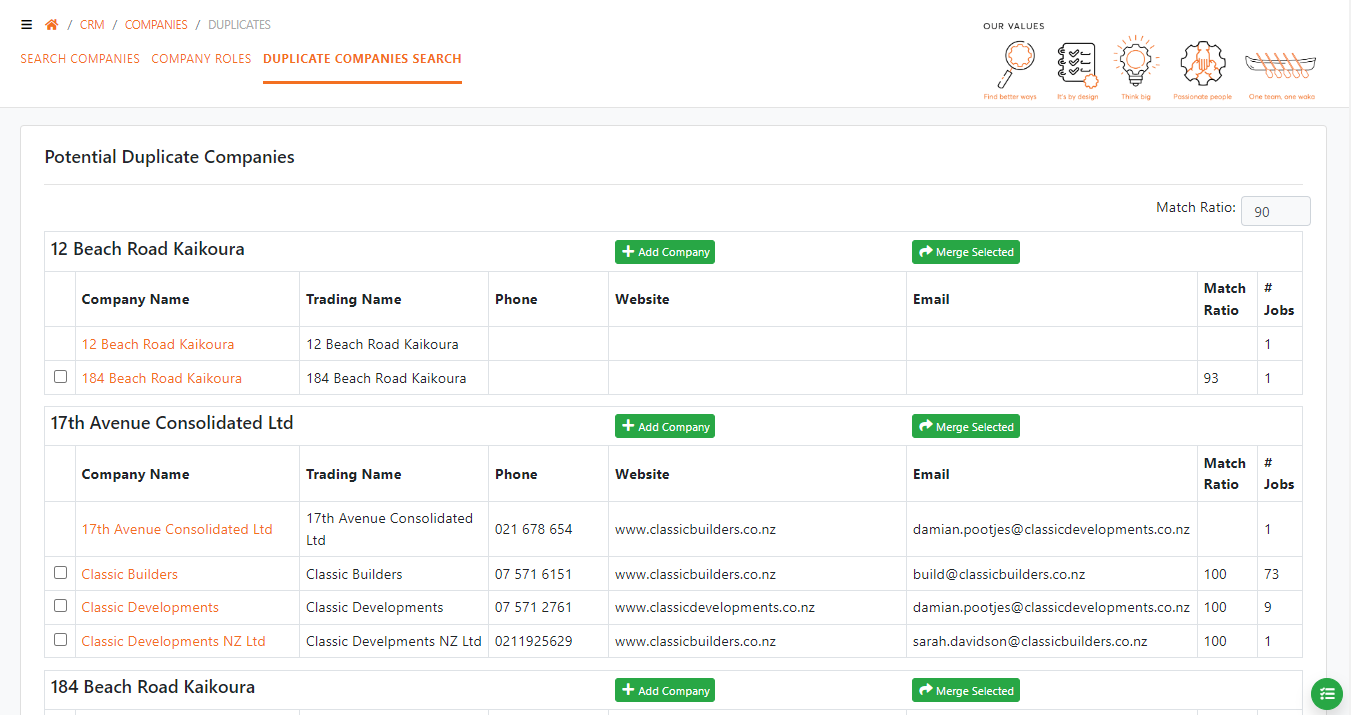
Task: Click the Match Ratio input field
Action: [x=1275, y=212]
